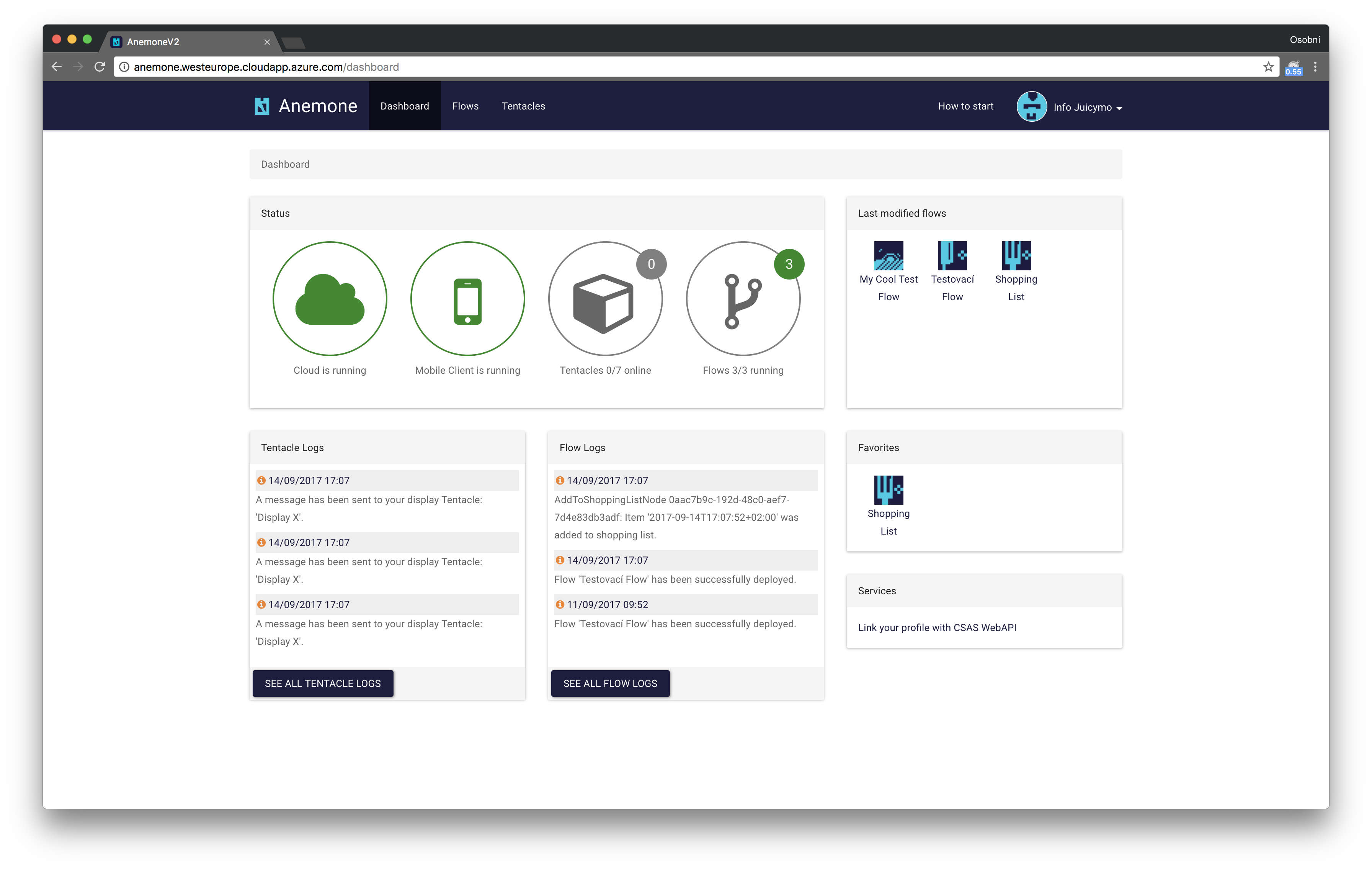This screenshot has height=870, width=1372.
Task: Click the Flow Logs panel header
Action: [x=686, y=448]
